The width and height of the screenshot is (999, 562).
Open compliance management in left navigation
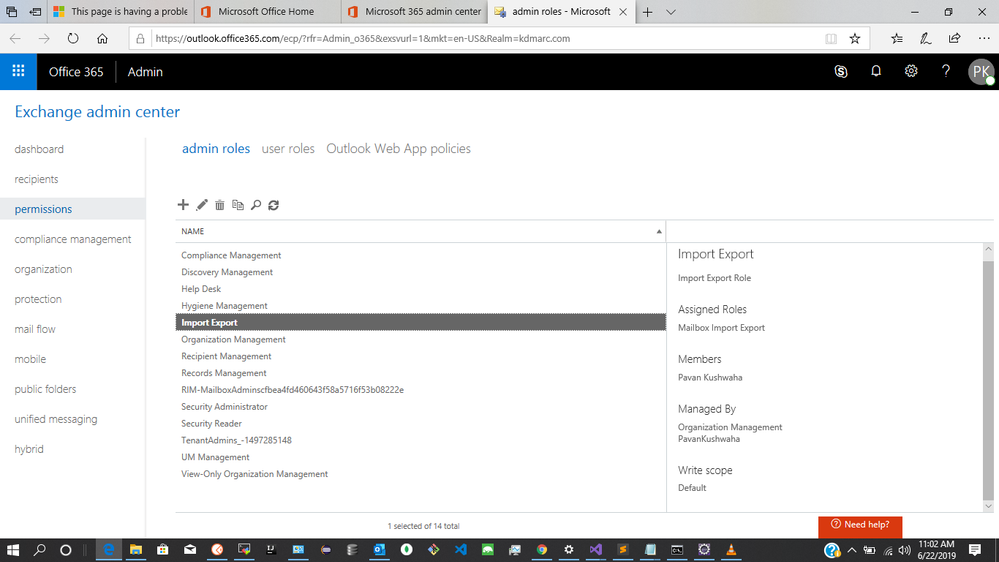pos(73,239)
